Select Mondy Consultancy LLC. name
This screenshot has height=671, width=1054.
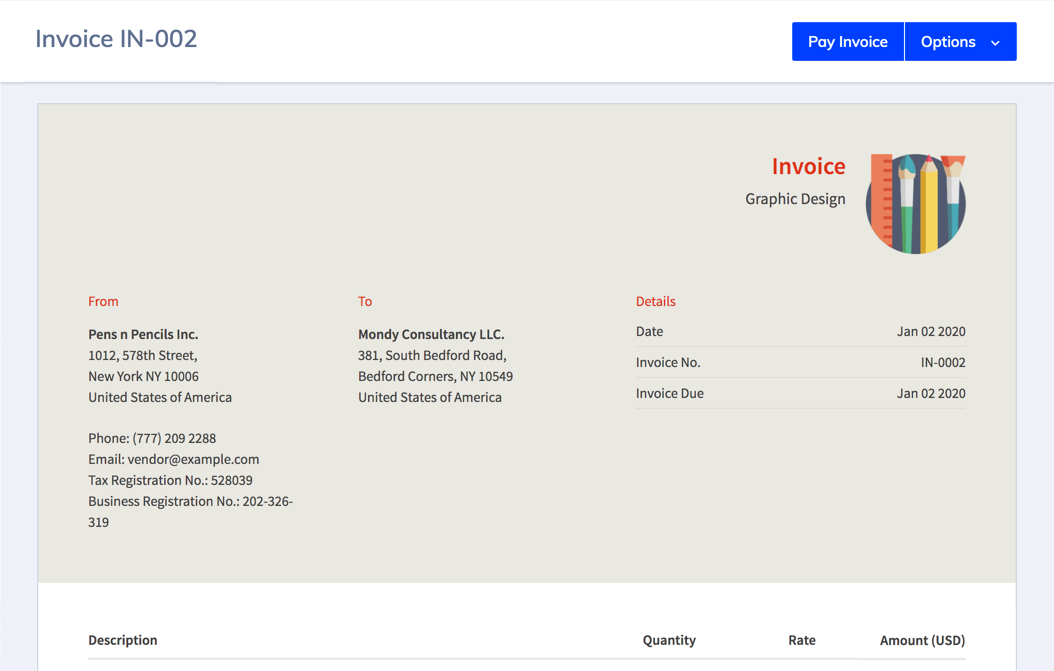click(431, 334)
